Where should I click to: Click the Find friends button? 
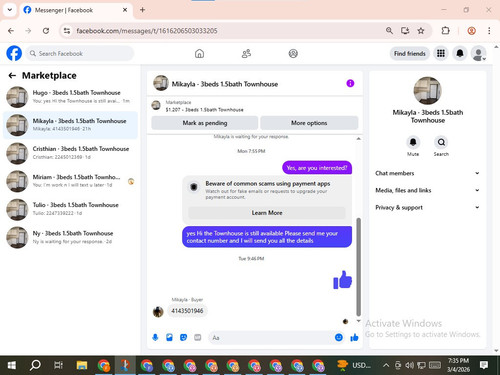pyautogui.click(x=410, y=53)
